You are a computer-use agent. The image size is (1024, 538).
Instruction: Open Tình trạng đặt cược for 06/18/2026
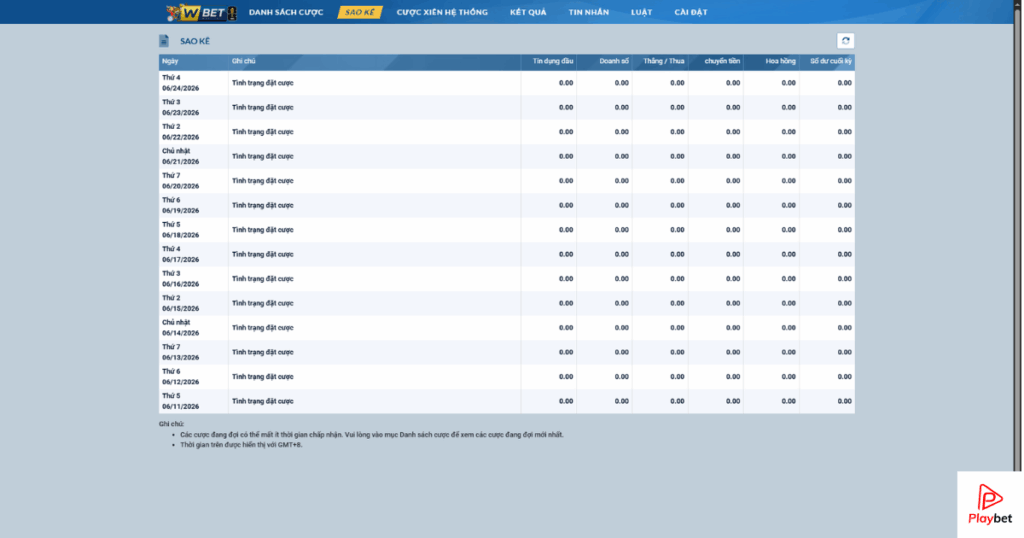263,230
